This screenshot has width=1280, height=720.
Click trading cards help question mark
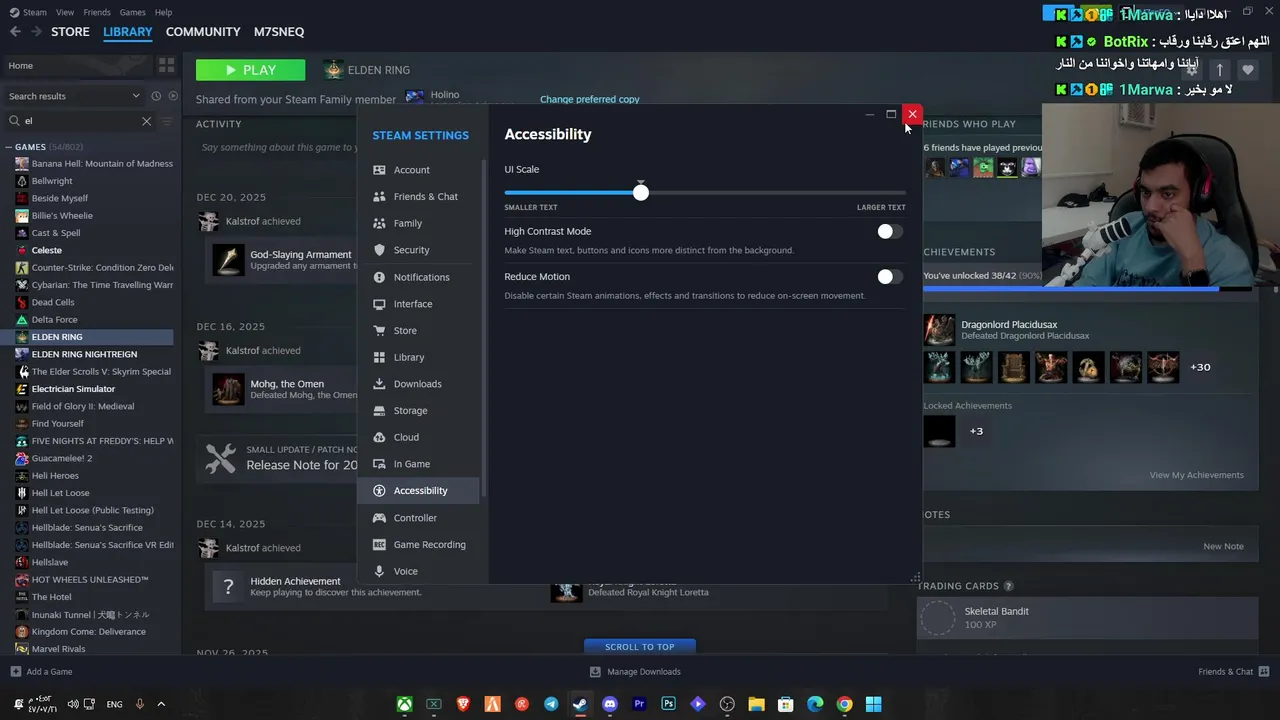tap(1008, 586)
